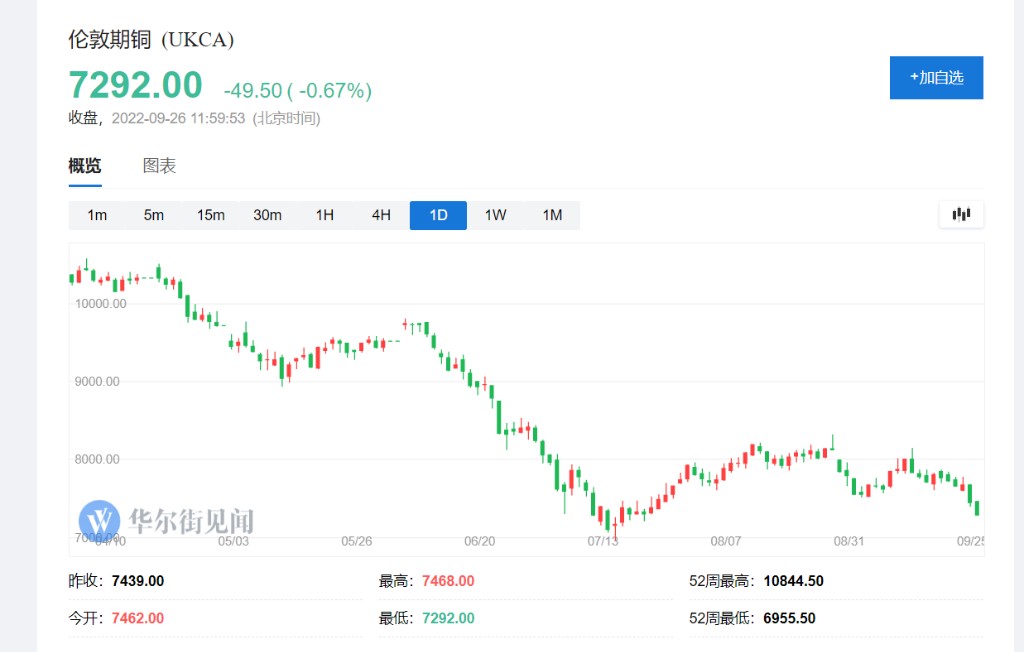Screen dimensions: 1024x652
Task: Switch to 1M monthly chart
Action: (552, 215)
